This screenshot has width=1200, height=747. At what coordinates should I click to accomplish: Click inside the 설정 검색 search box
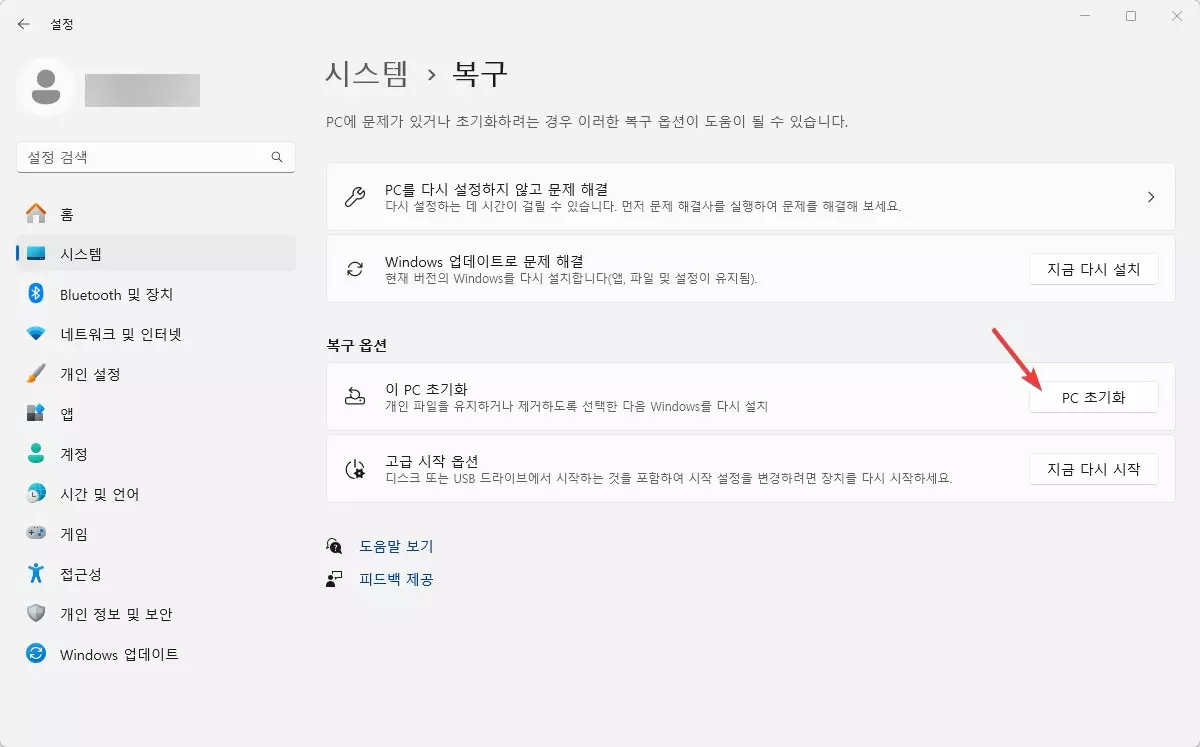point(156,157)
